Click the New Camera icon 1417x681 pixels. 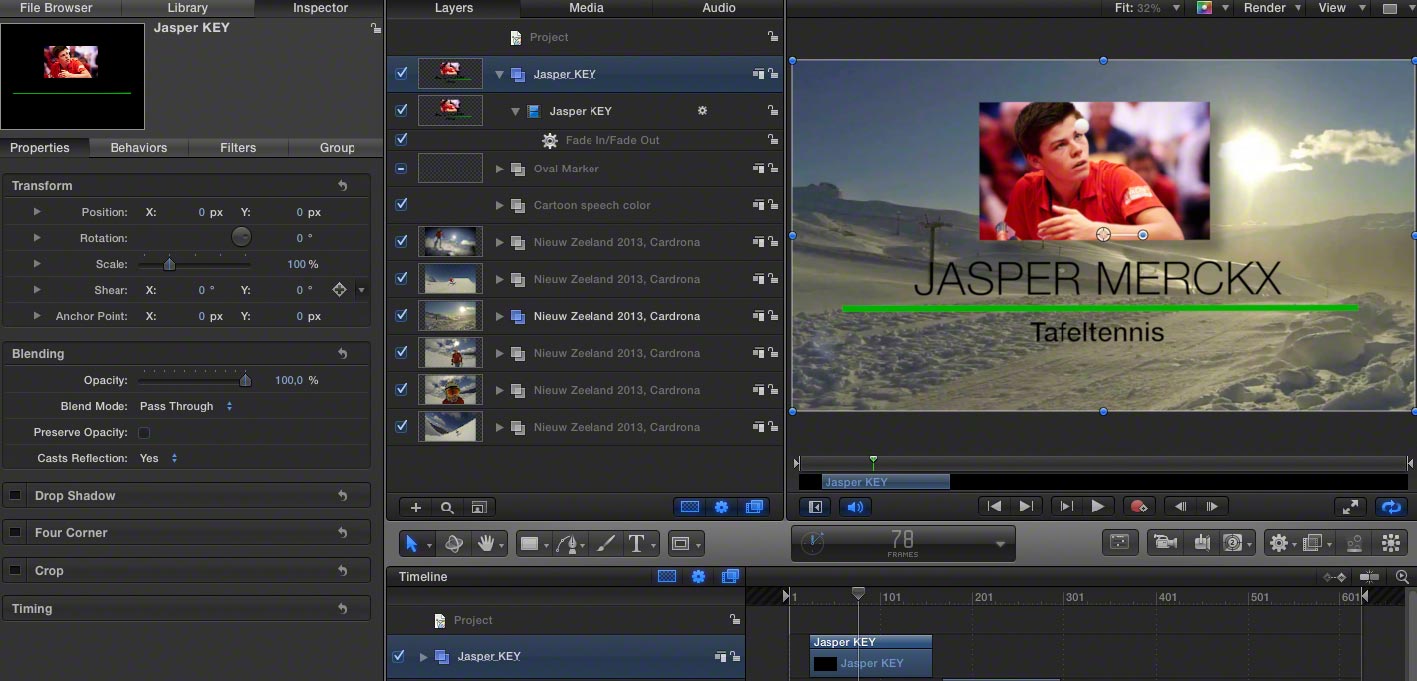click(x=1164, y=543)
